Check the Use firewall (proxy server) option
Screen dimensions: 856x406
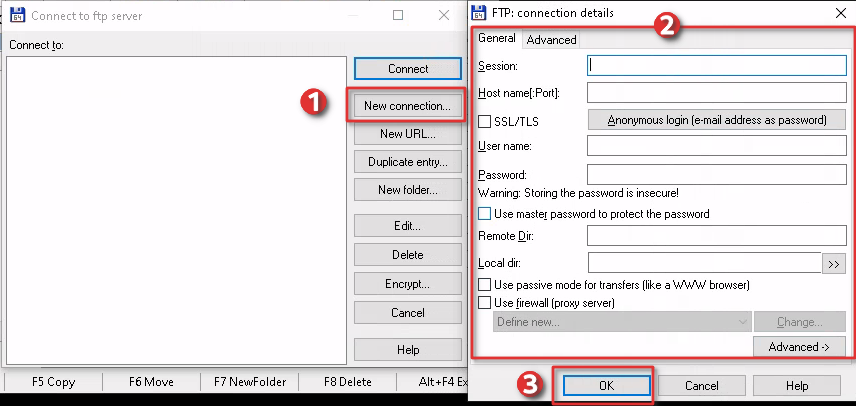point(486,302)
